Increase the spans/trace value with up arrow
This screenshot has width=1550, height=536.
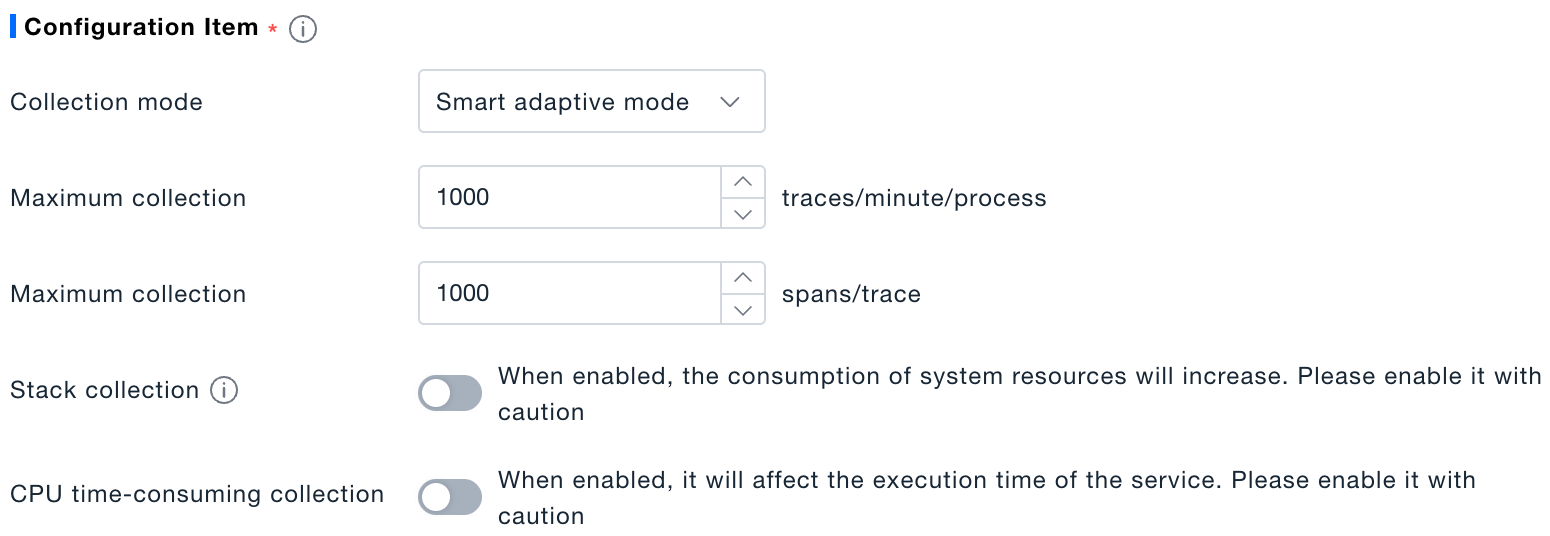point(742,278)
